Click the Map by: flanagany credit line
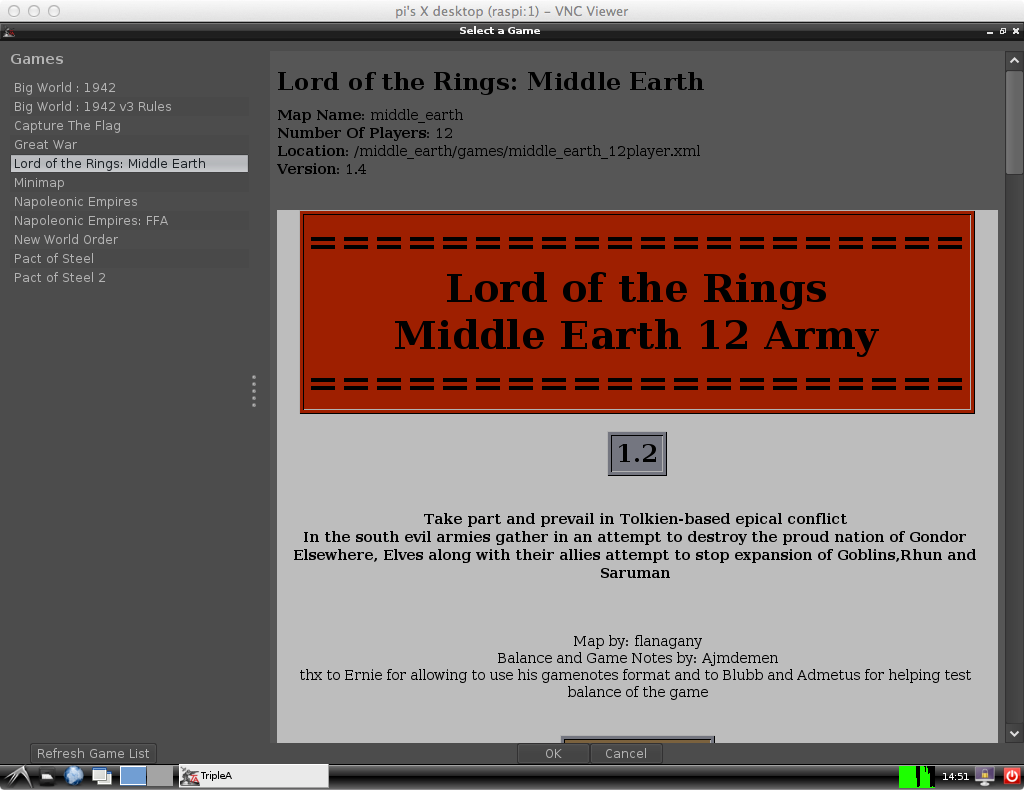 click(637, 641)
